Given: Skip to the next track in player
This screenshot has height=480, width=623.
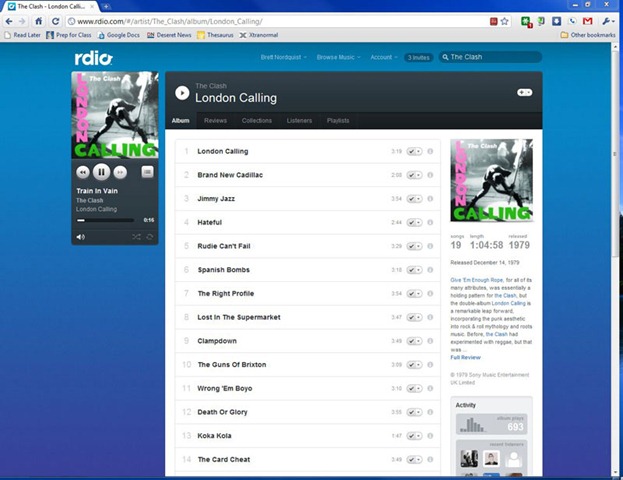Looking at the screenshot, I should click(x=120, y=172).
